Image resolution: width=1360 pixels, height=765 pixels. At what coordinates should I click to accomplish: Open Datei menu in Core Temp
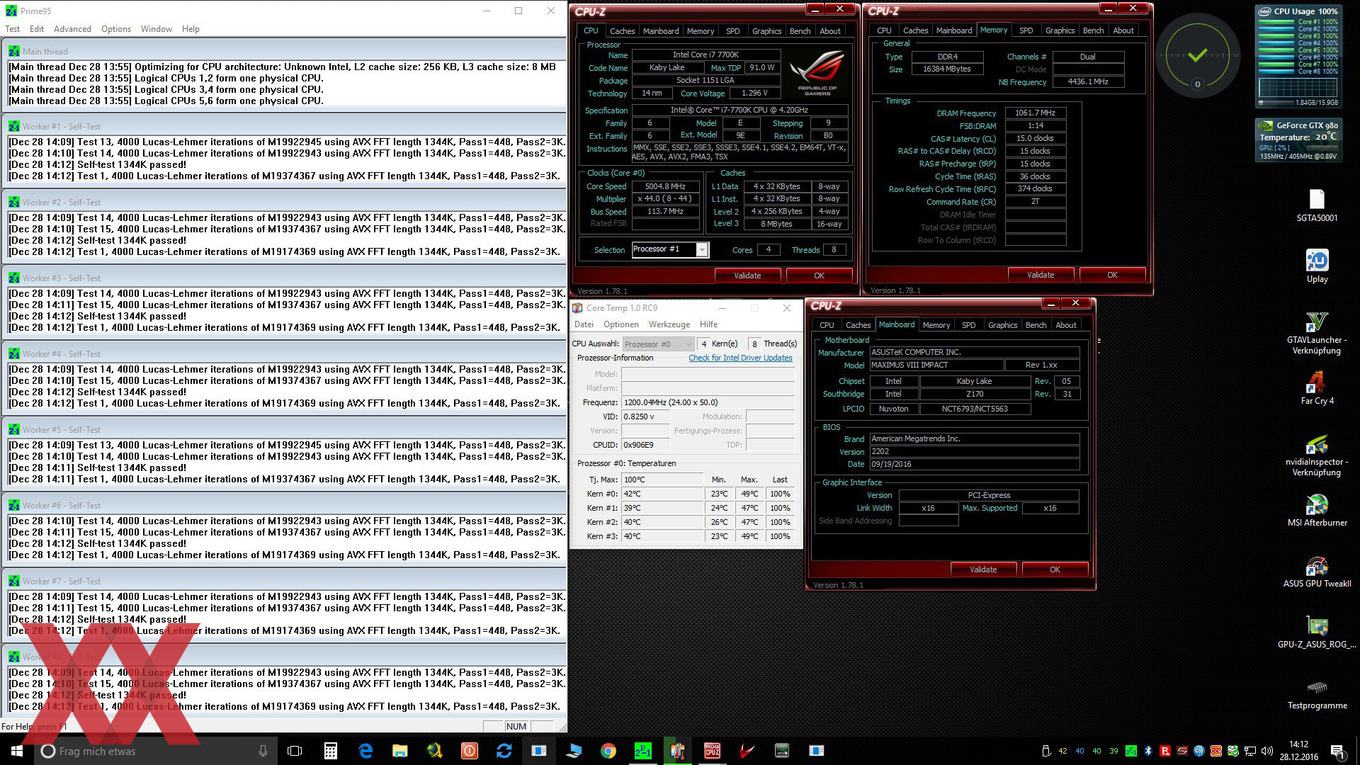584,324
